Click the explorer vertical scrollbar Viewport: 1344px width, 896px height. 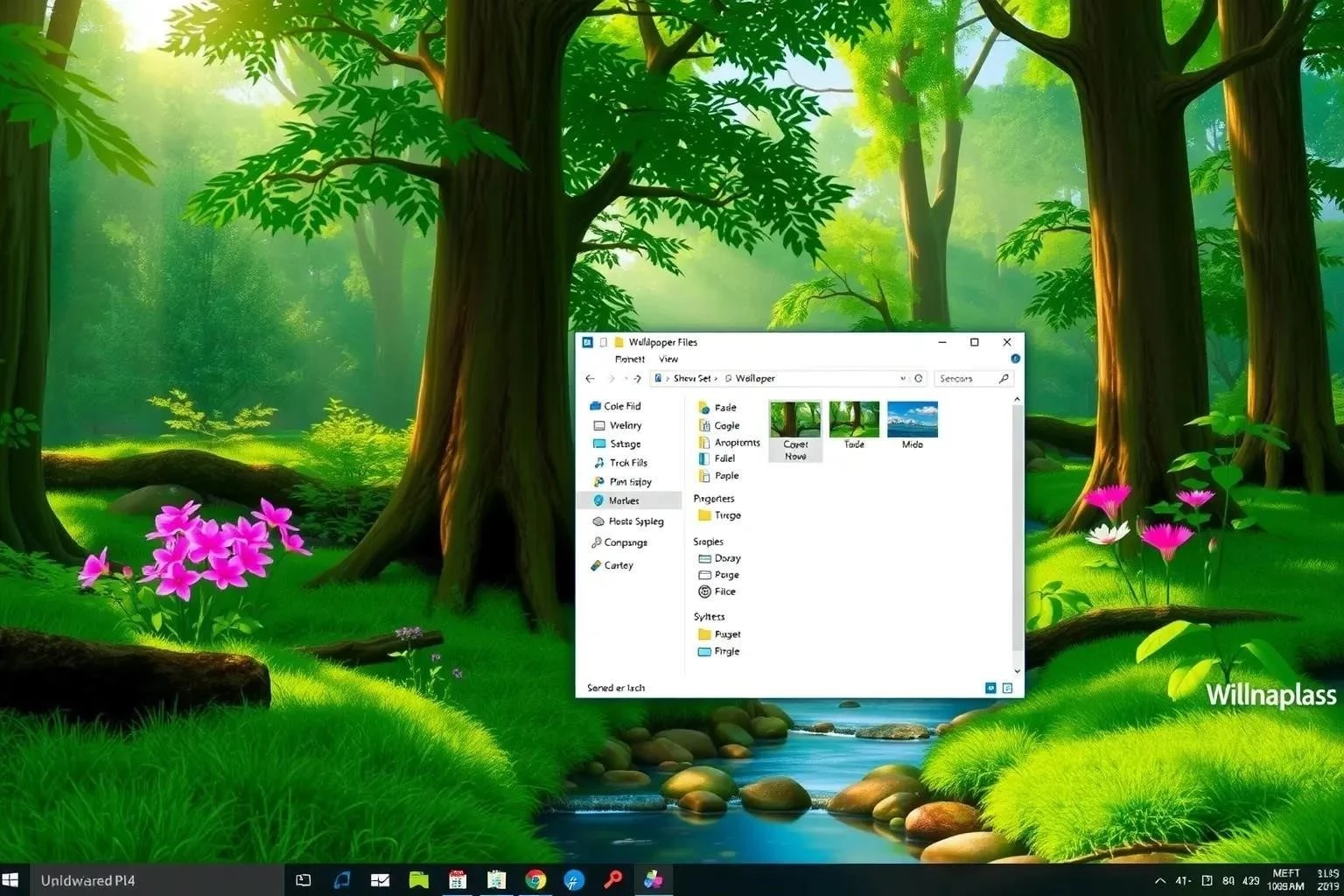[1017, 529]
